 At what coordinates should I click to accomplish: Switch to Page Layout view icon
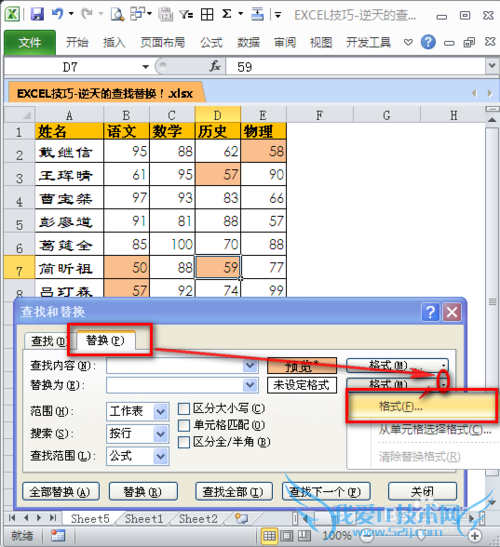click(286, 535)
